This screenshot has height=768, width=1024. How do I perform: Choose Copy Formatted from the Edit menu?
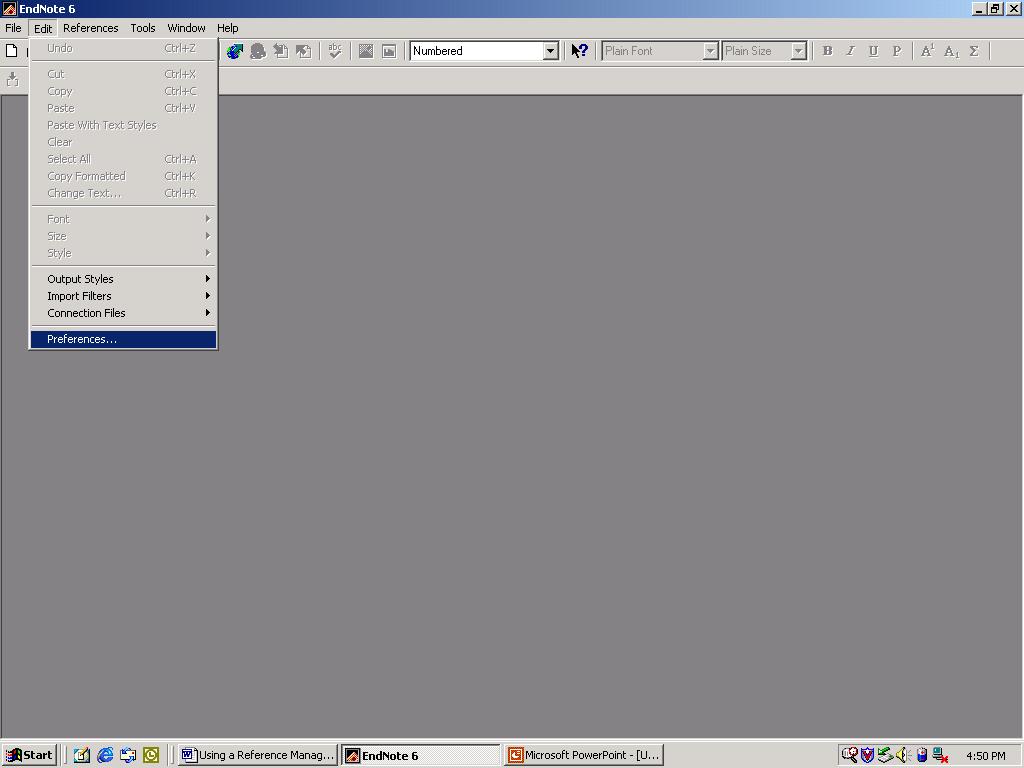point(123,176)
